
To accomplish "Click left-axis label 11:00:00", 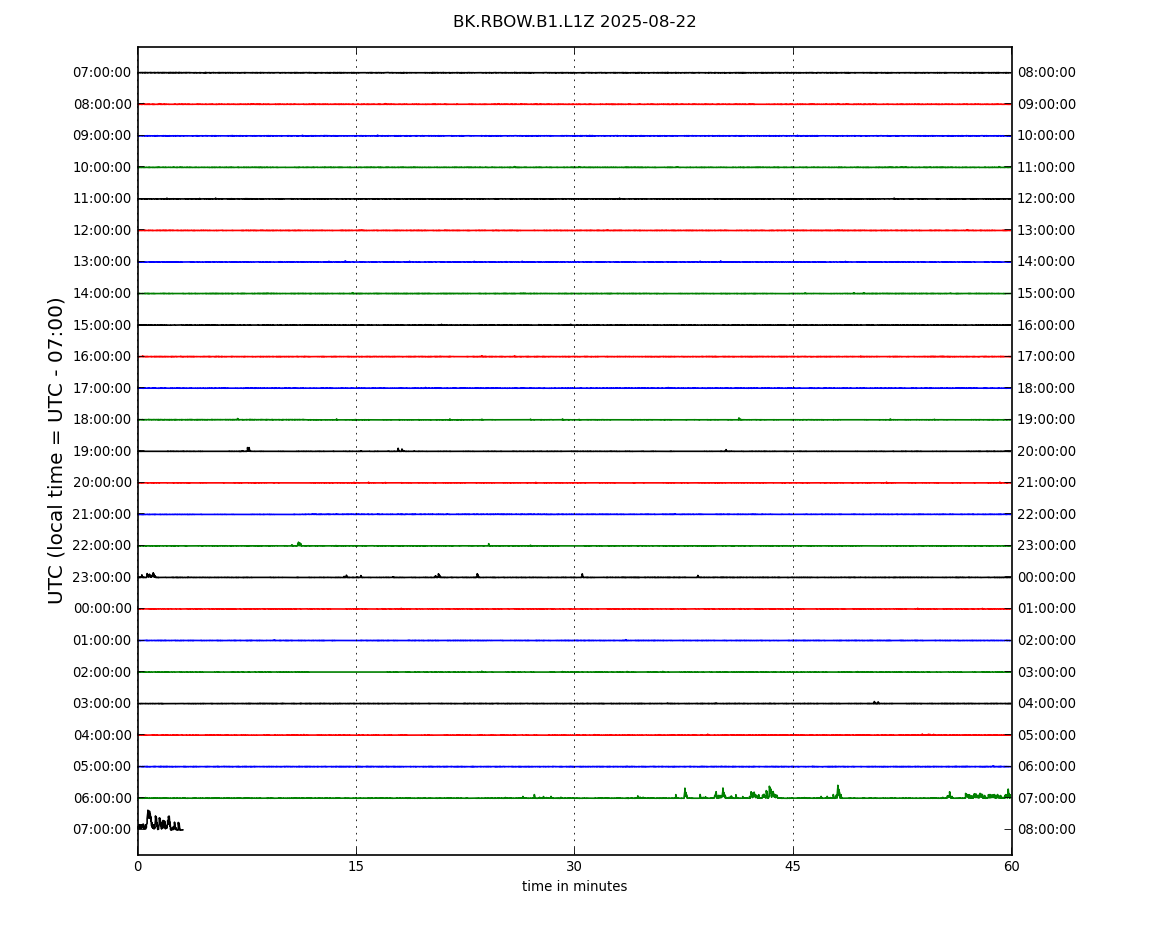I will (103, 199).
